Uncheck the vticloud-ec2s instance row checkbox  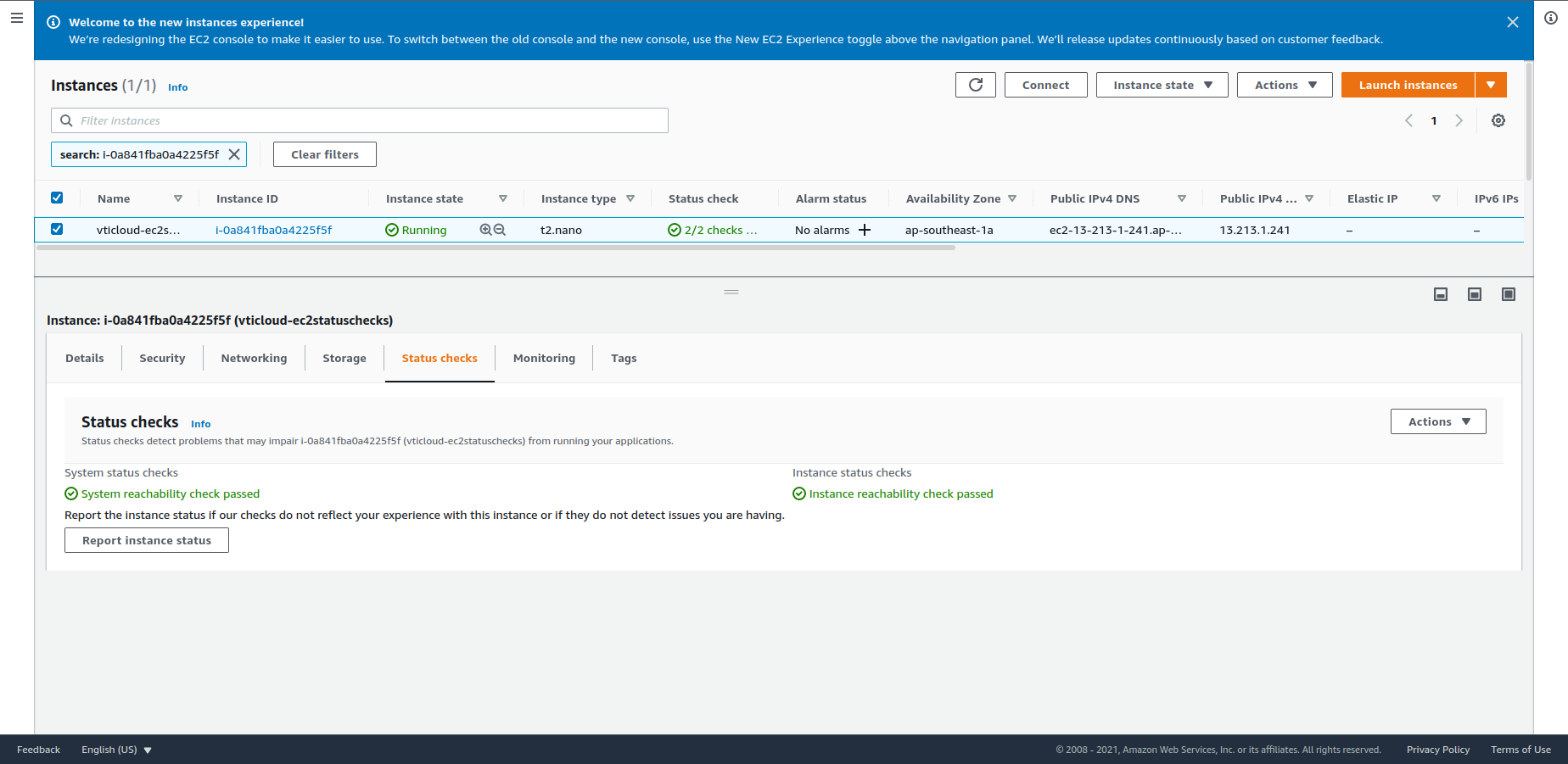57,229
